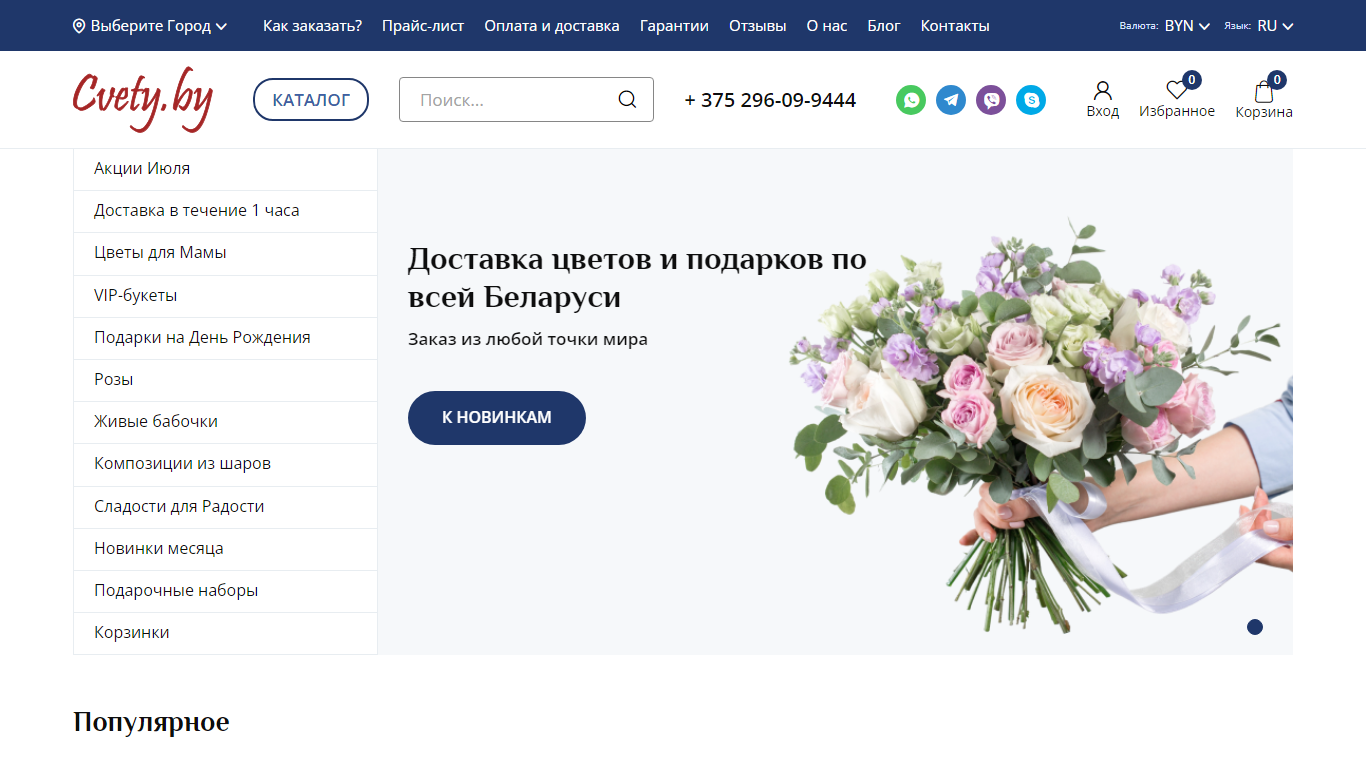
Task: Go to Оплата и доставка
Action: [552, 26]
